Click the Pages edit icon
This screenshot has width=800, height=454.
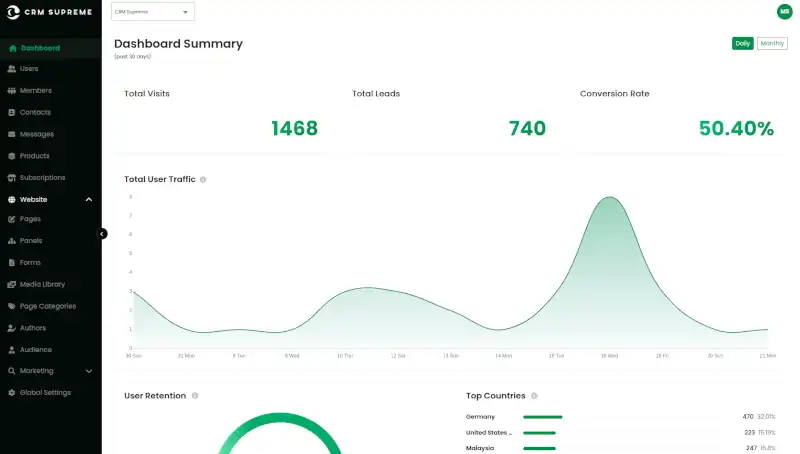[x=12, y=219]
